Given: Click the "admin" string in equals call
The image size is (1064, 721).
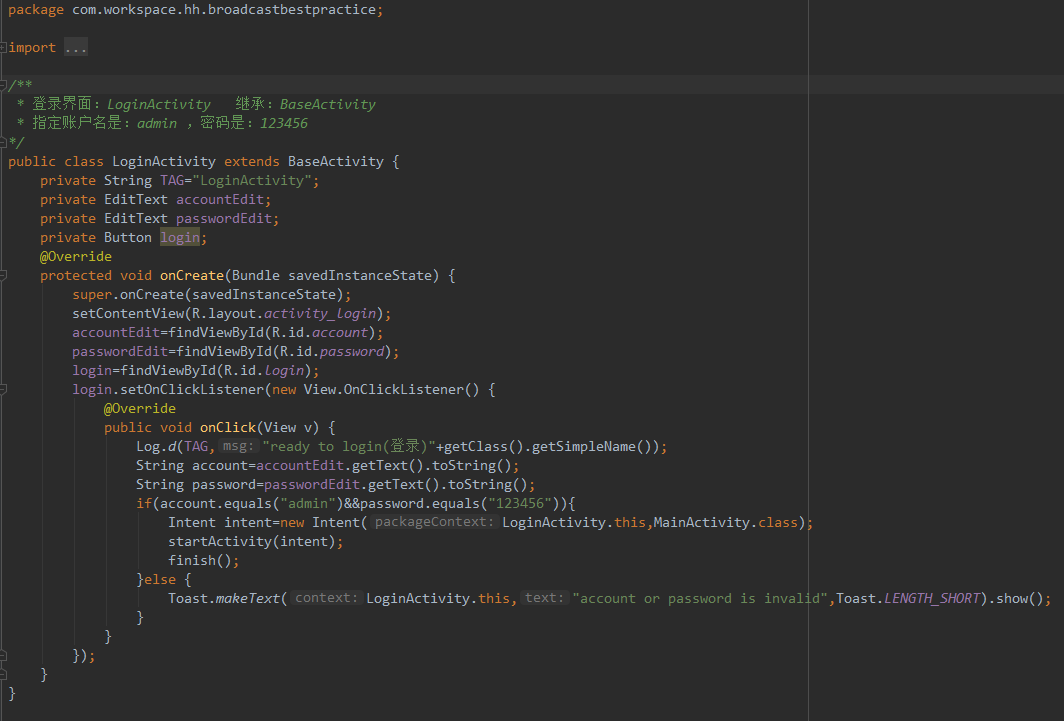Looking at the screenshot, I should pos(308,503).
